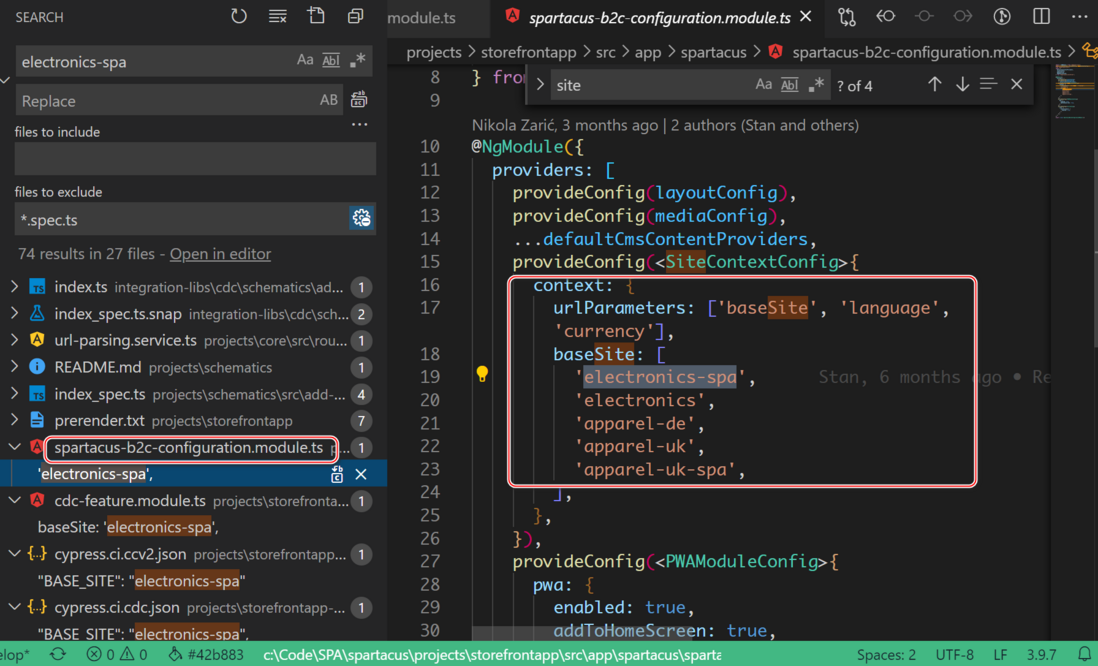Toggle Use Regular Expression in search box
This screenshot has width=1098, height=666.
(357, 61)
